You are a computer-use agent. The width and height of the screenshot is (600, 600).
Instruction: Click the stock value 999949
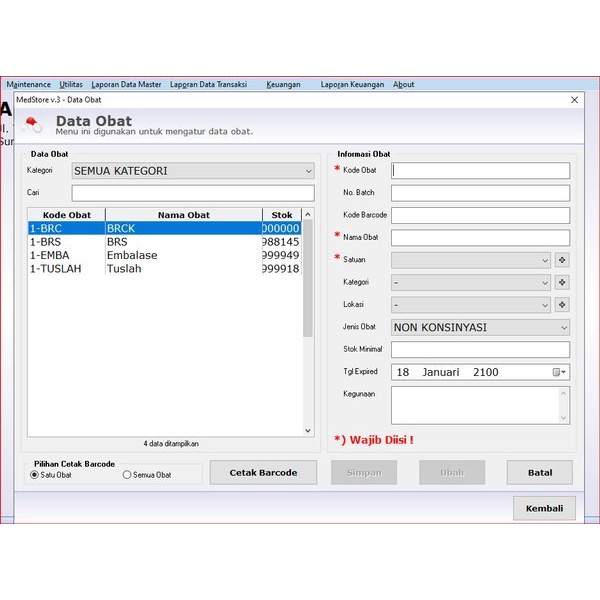point(281,255)
